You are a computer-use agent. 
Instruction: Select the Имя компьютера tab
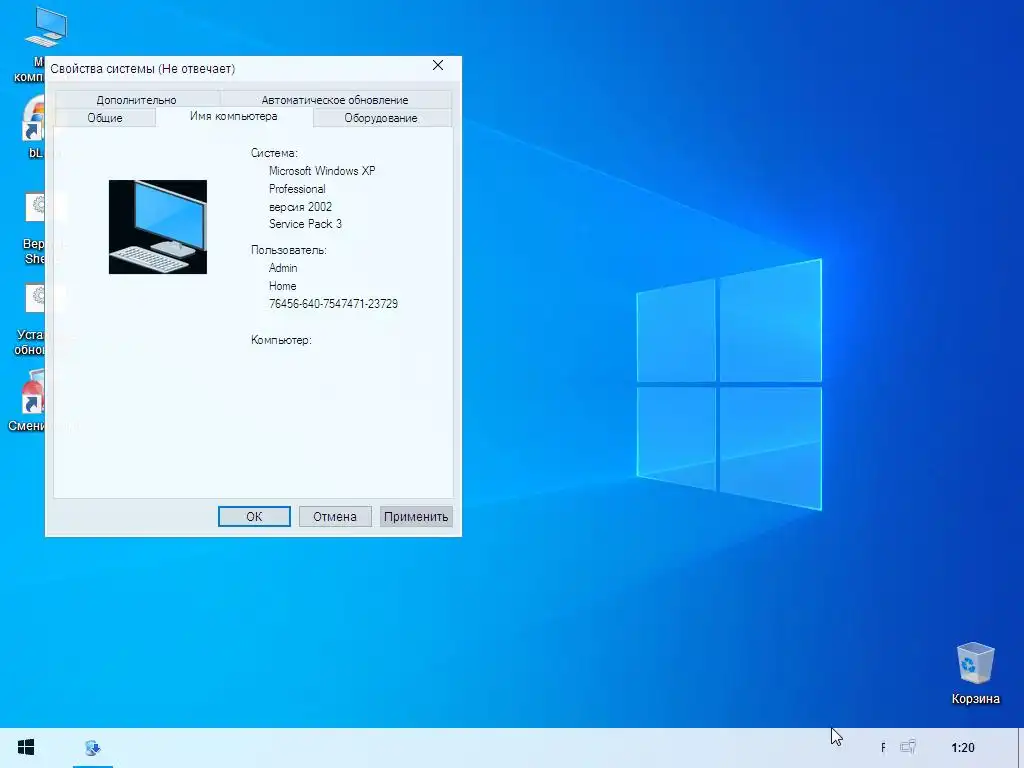pos(234,116)
